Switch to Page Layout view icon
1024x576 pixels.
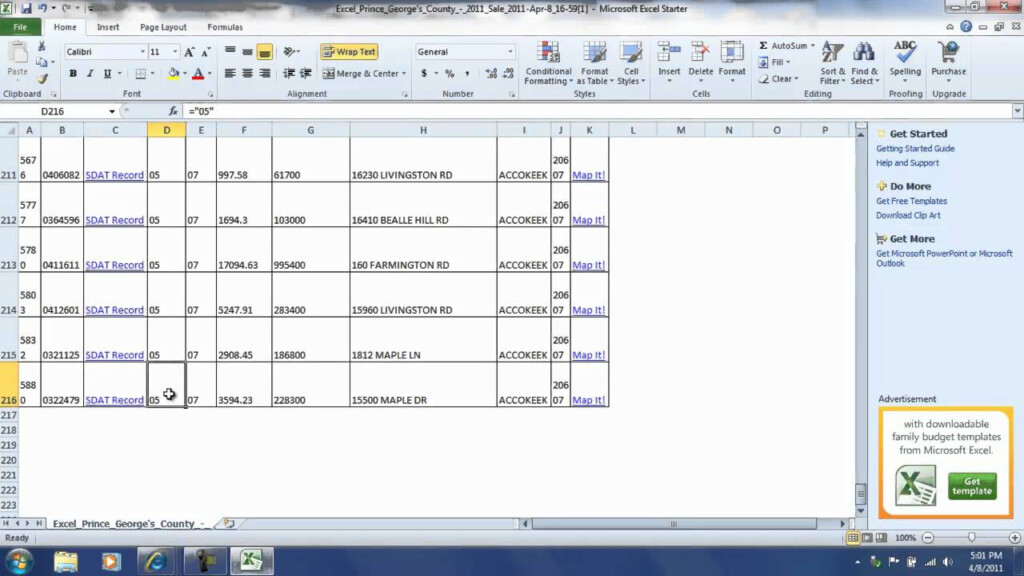coord(867,537)
